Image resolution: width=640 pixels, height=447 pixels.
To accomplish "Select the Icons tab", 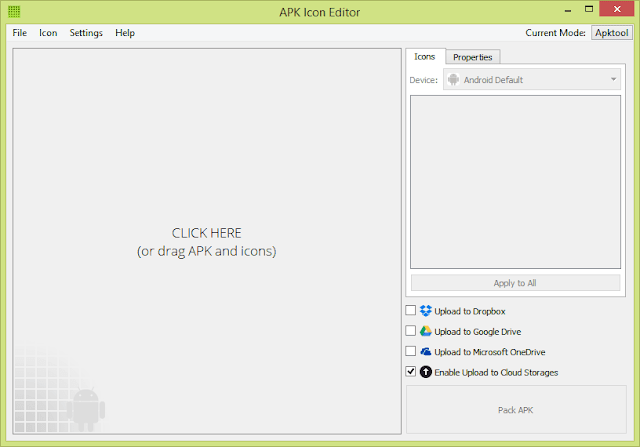I will pyautogui.click(x=424, y=56).
